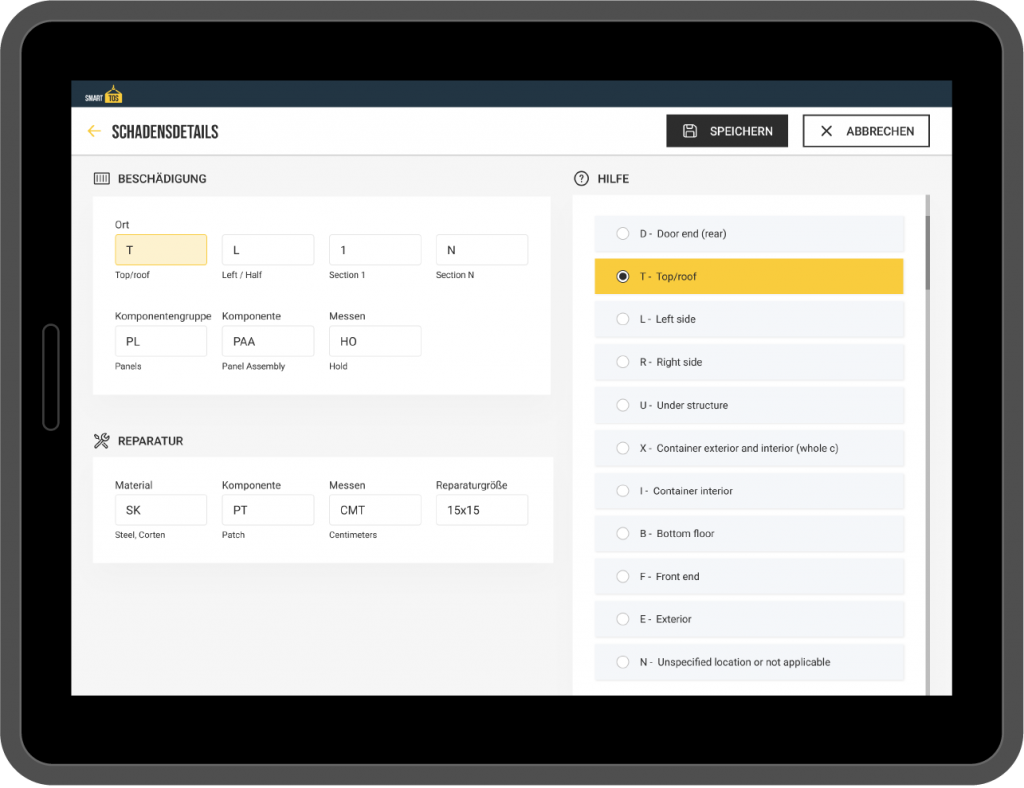Click the Reparaturgröße field showing 15x15
The height and width of the screenshot is (788, 1024).
click(481, 509)
